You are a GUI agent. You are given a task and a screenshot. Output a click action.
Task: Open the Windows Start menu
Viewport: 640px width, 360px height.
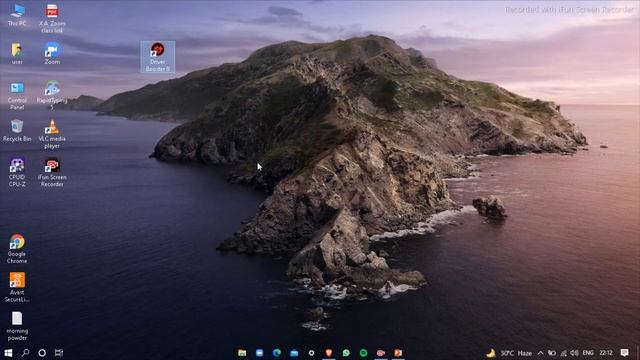[x=8, y=353]
